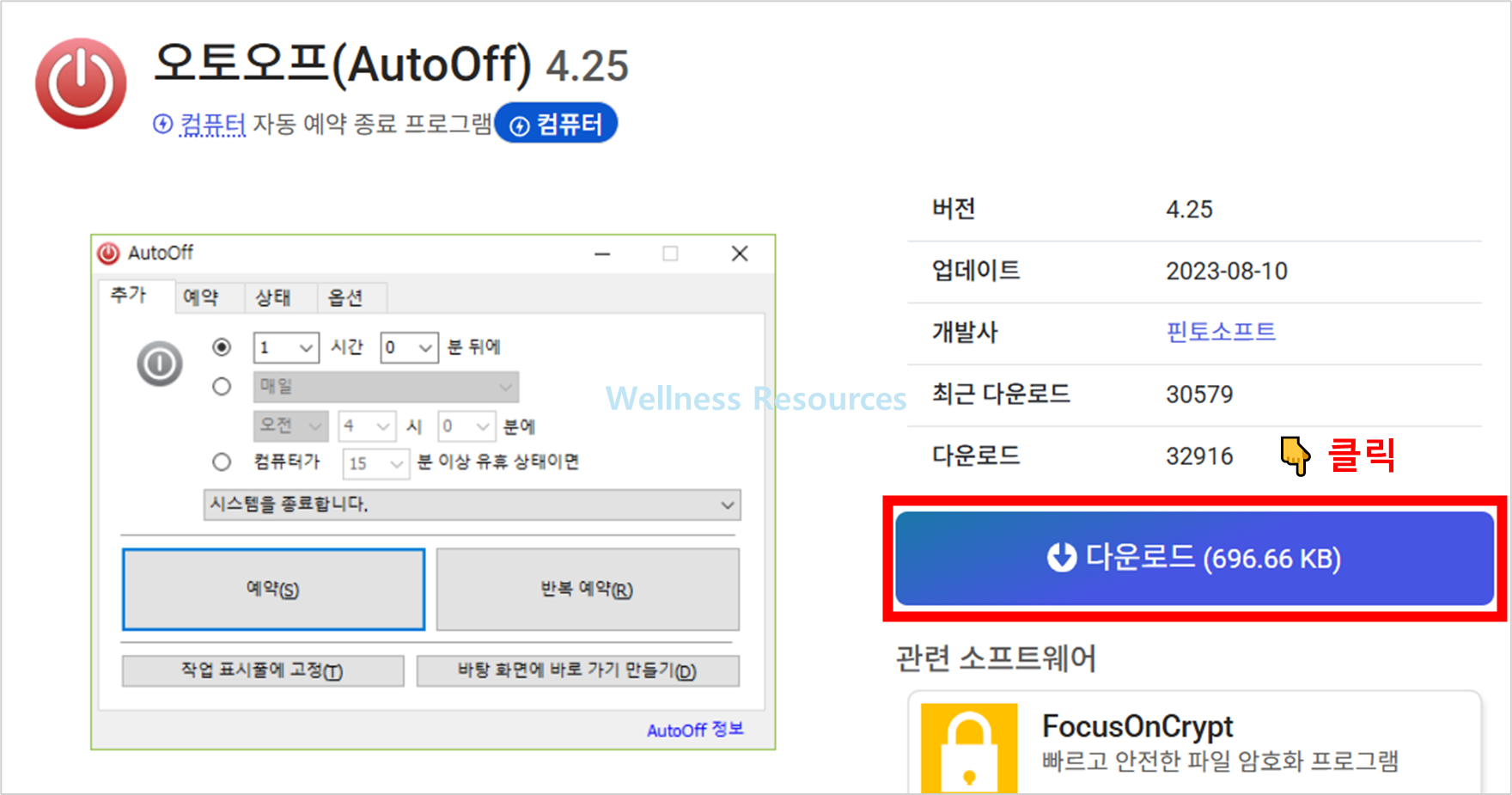1512x795 pixels.
Task: Click the version value 4.25 in the table
Action: click(x=1189, y=210)
